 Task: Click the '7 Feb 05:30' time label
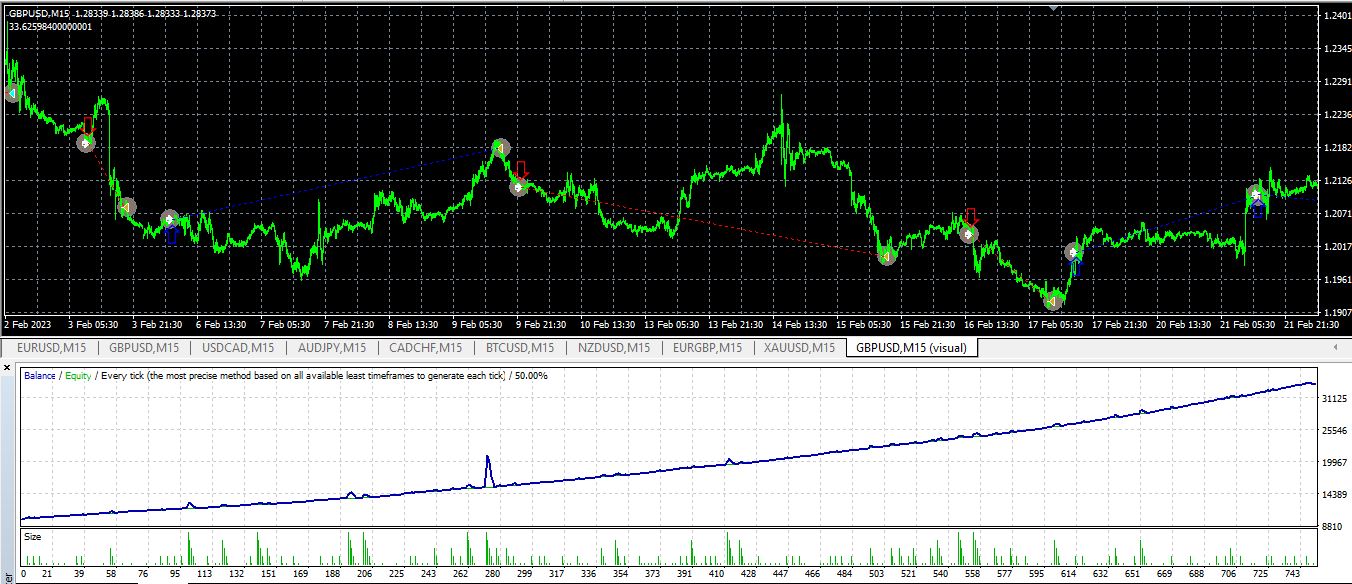coord(287,325)
